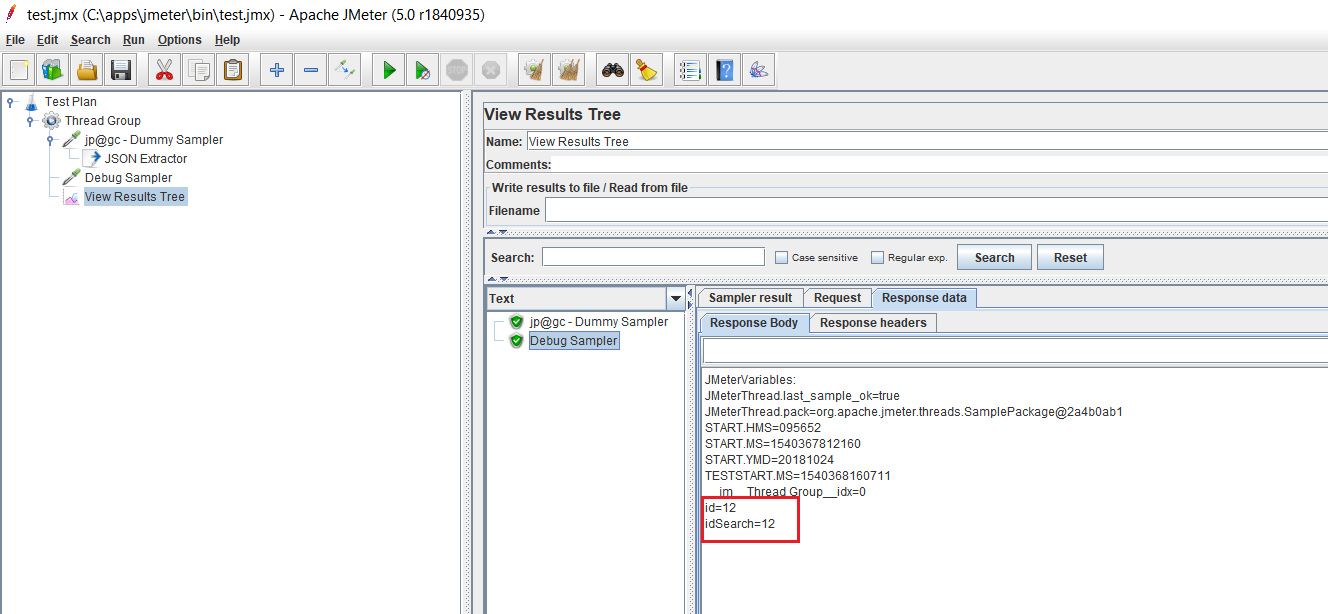Click the New test plan toolbar icon
Image resolution: width=1328 pixels, height=614 pixels.
tap(19, 70)
